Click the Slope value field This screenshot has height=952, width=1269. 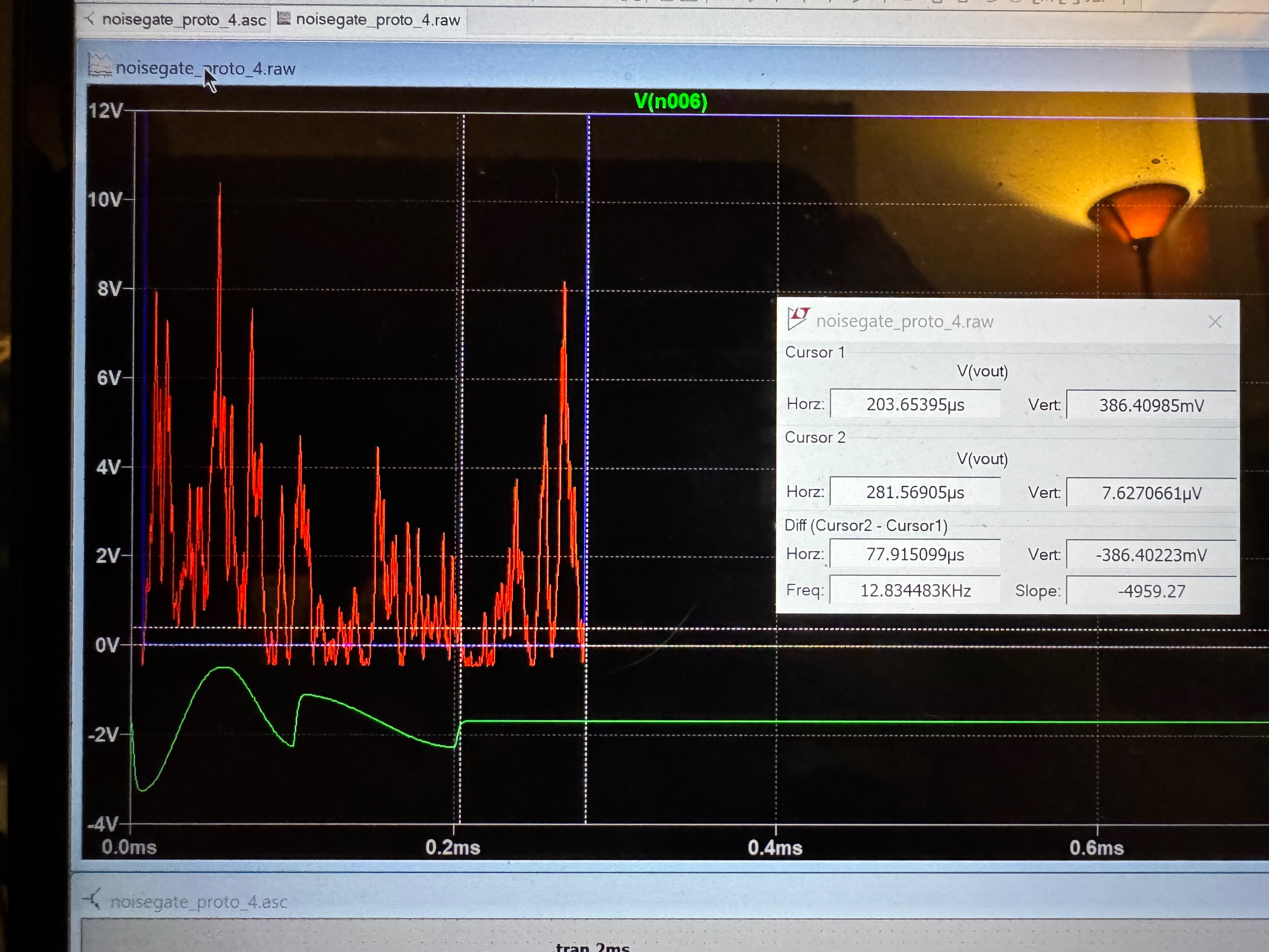click(x=1151, y=591)
